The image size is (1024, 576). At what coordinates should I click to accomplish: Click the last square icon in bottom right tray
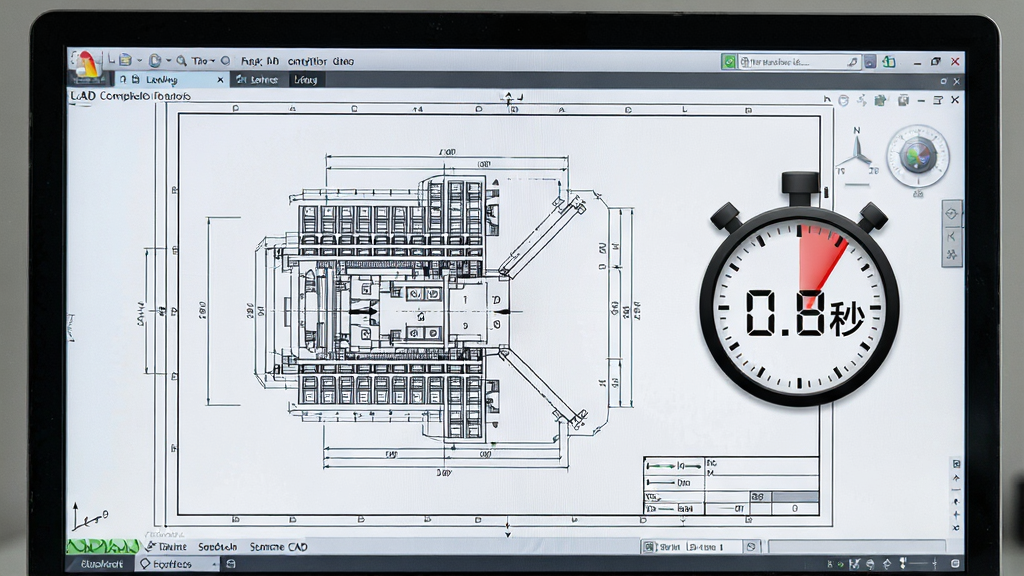(955, 563)
